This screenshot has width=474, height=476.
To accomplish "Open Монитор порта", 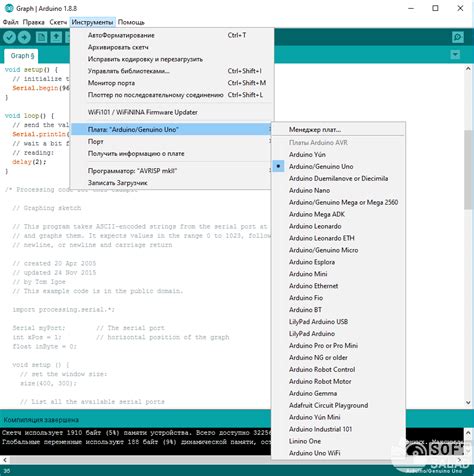I will (172, 83).
